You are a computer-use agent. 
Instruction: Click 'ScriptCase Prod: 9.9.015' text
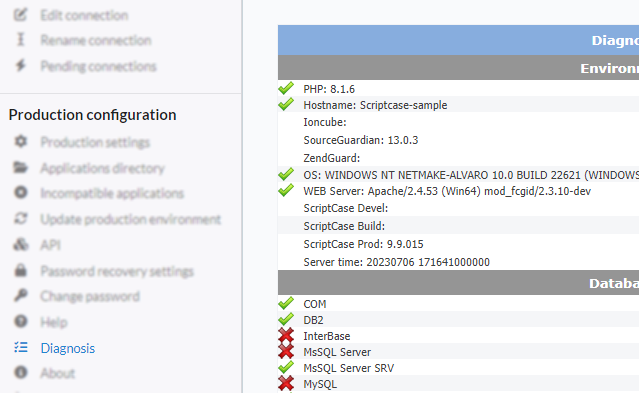[363, 244]
